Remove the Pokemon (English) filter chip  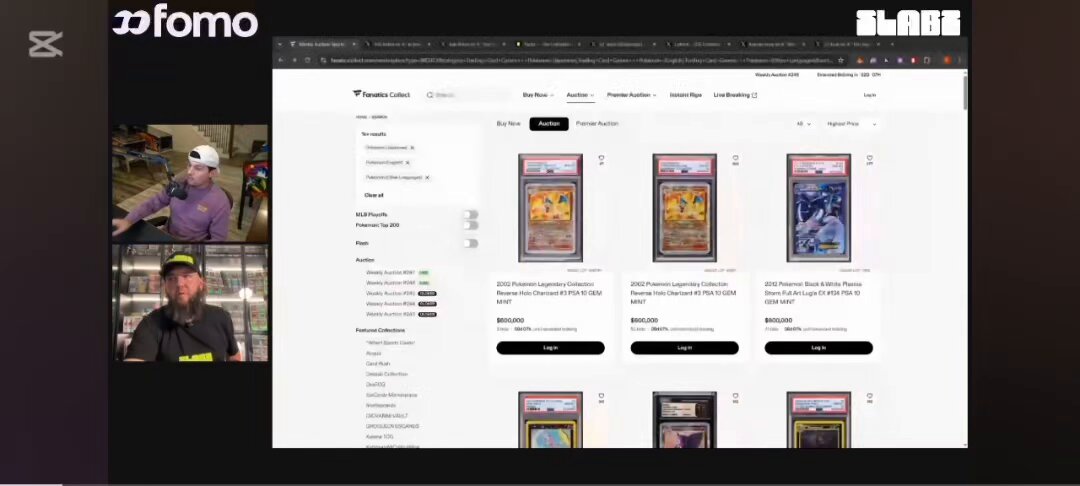tap(407, 162)
